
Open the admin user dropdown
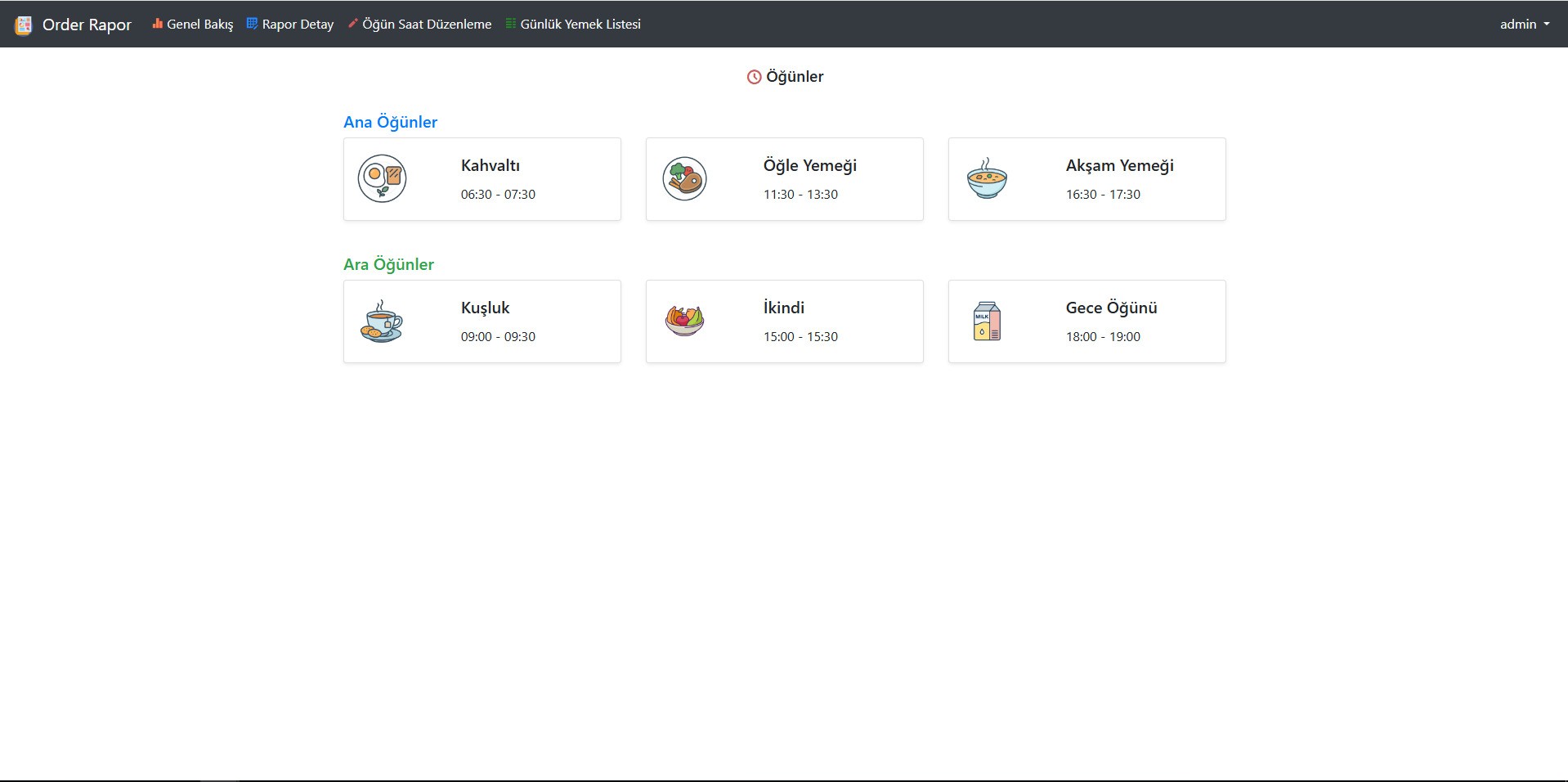(1524, 25)
